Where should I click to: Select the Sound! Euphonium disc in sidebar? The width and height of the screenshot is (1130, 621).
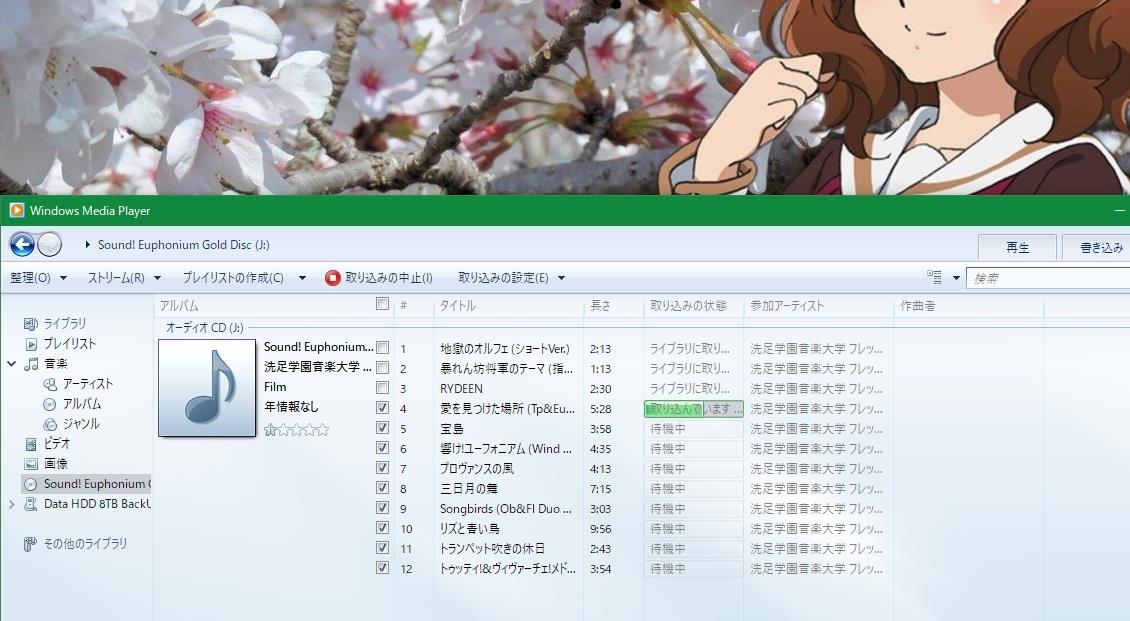tap(86, 484)
